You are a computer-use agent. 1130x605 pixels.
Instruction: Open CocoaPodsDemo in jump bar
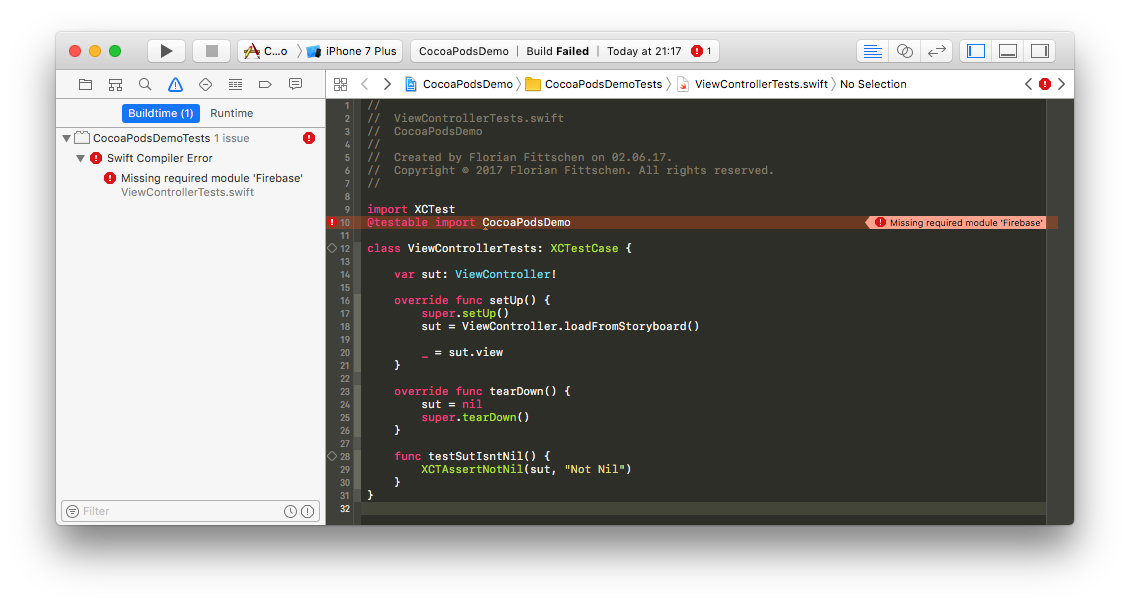pyautogui.click(x=459, y=84)
